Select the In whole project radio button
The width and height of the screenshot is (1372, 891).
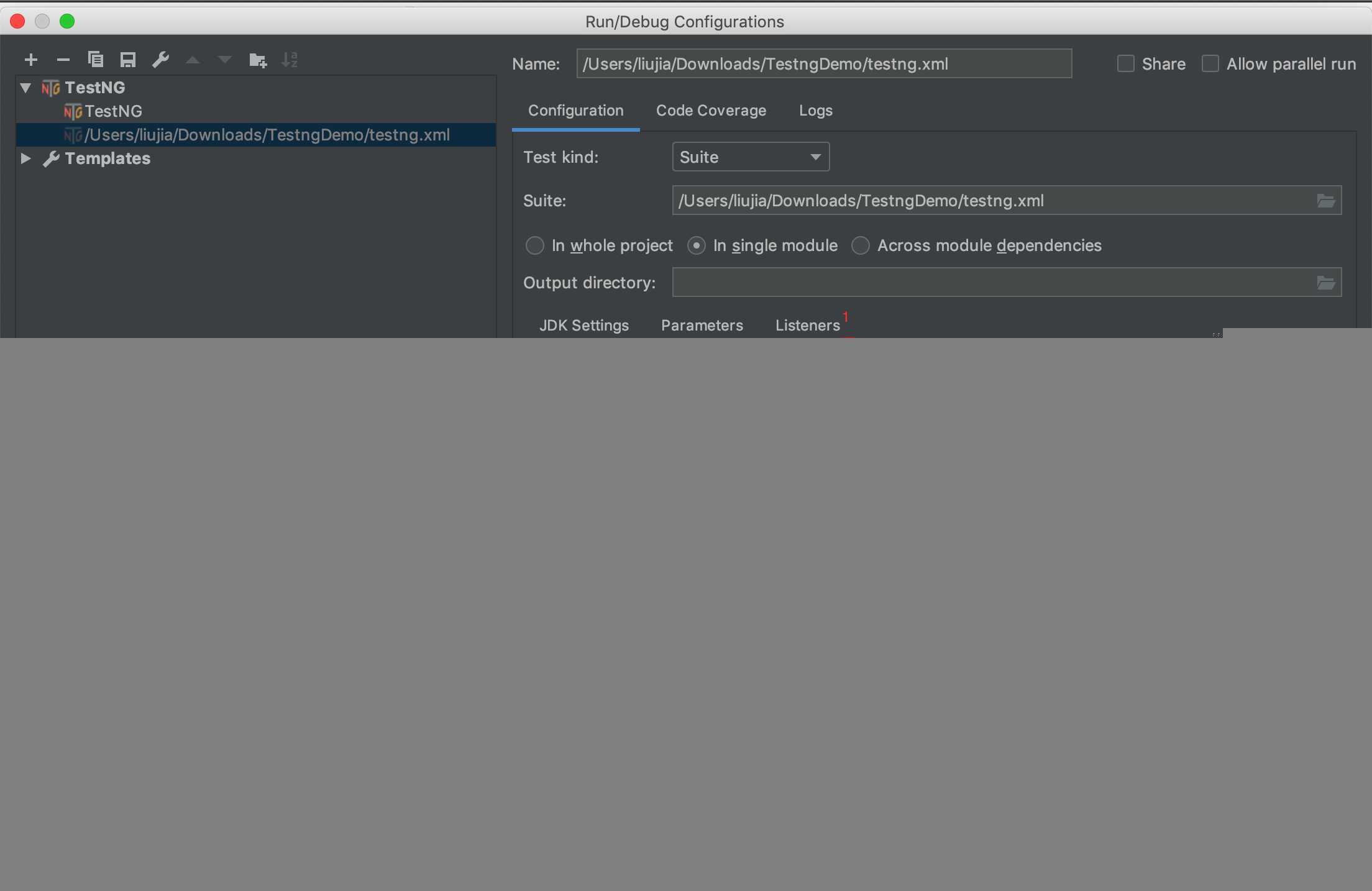534,245
